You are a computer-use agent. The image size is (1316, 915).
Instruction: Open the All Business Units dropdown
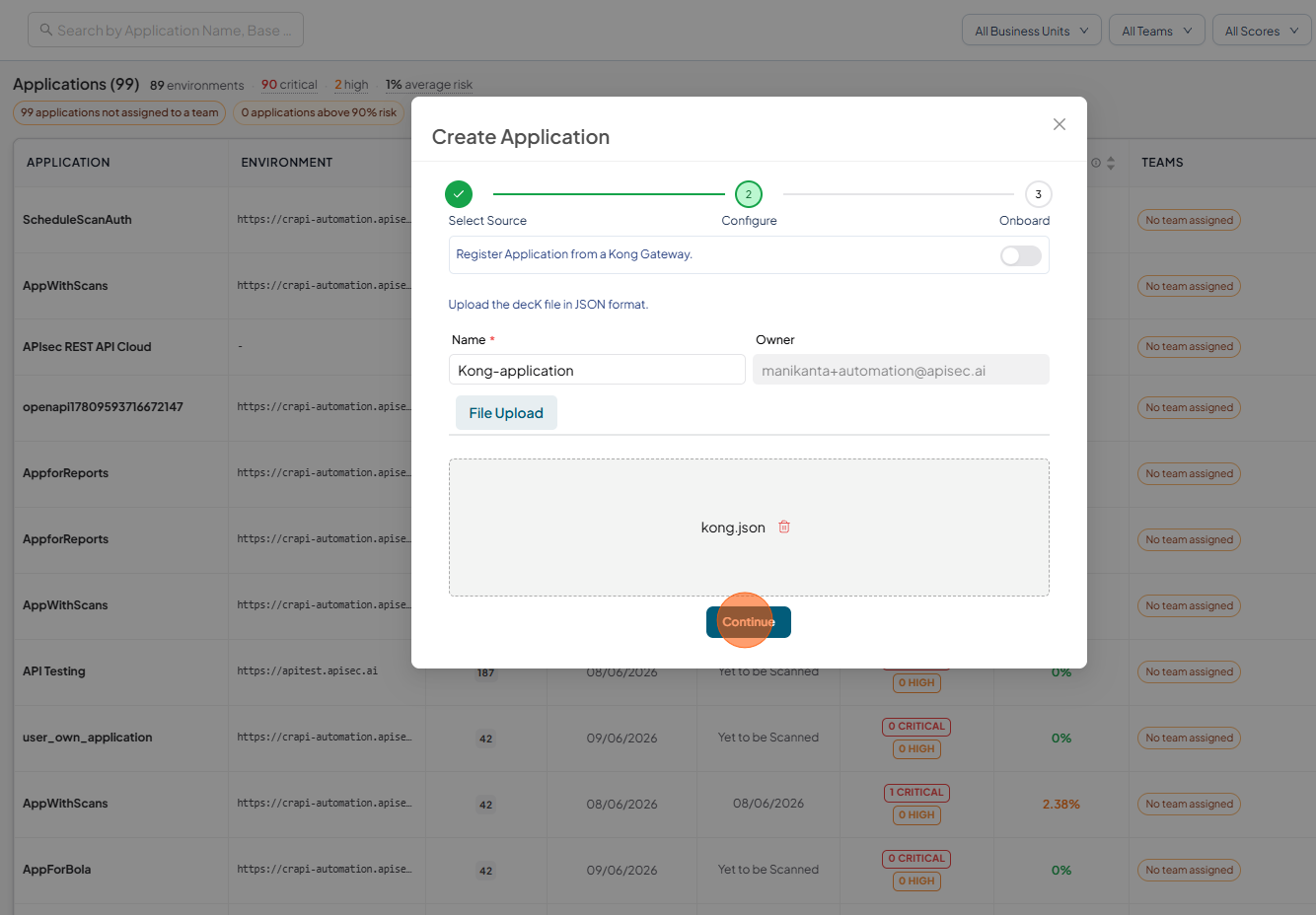(1032, 31)
